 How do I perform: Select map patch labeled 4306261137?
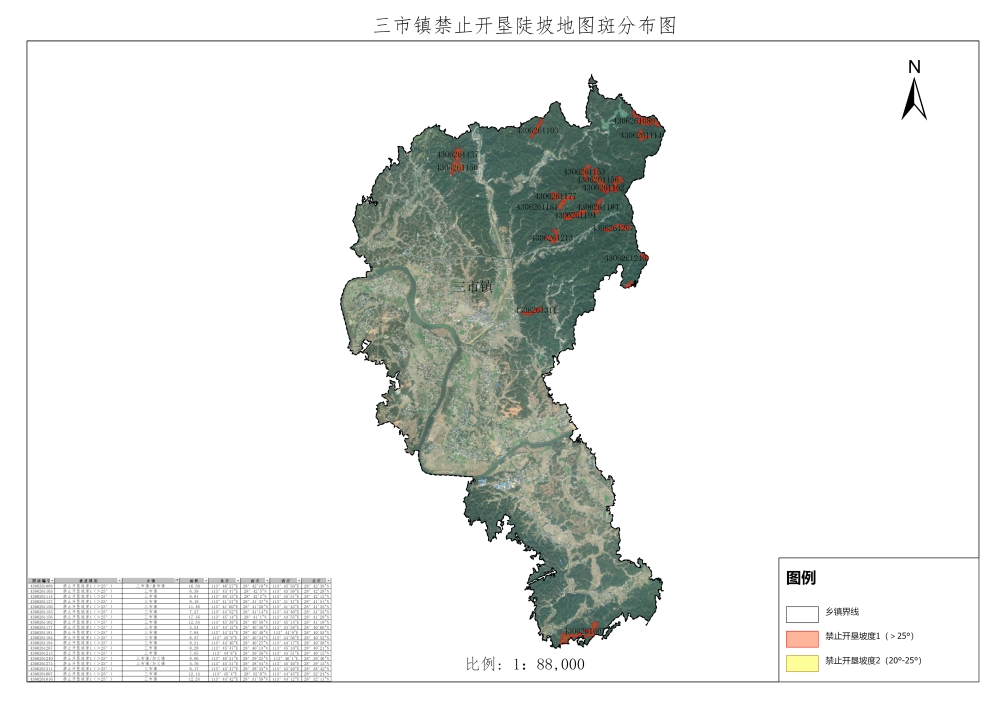point(456,156)
